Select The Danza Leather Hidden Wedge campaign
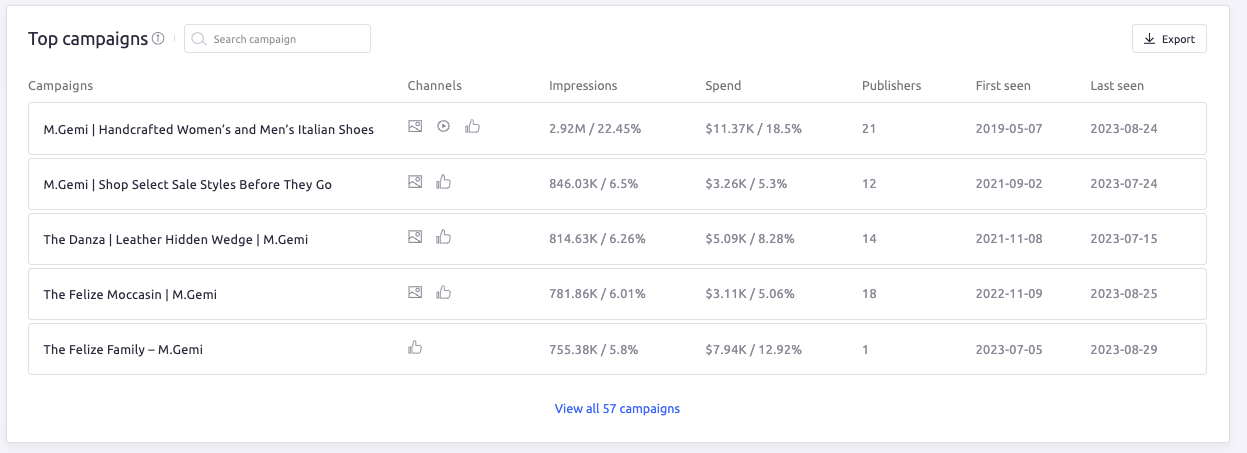The width and height of the screenshot is (1247, 453). tap(176, 239)
